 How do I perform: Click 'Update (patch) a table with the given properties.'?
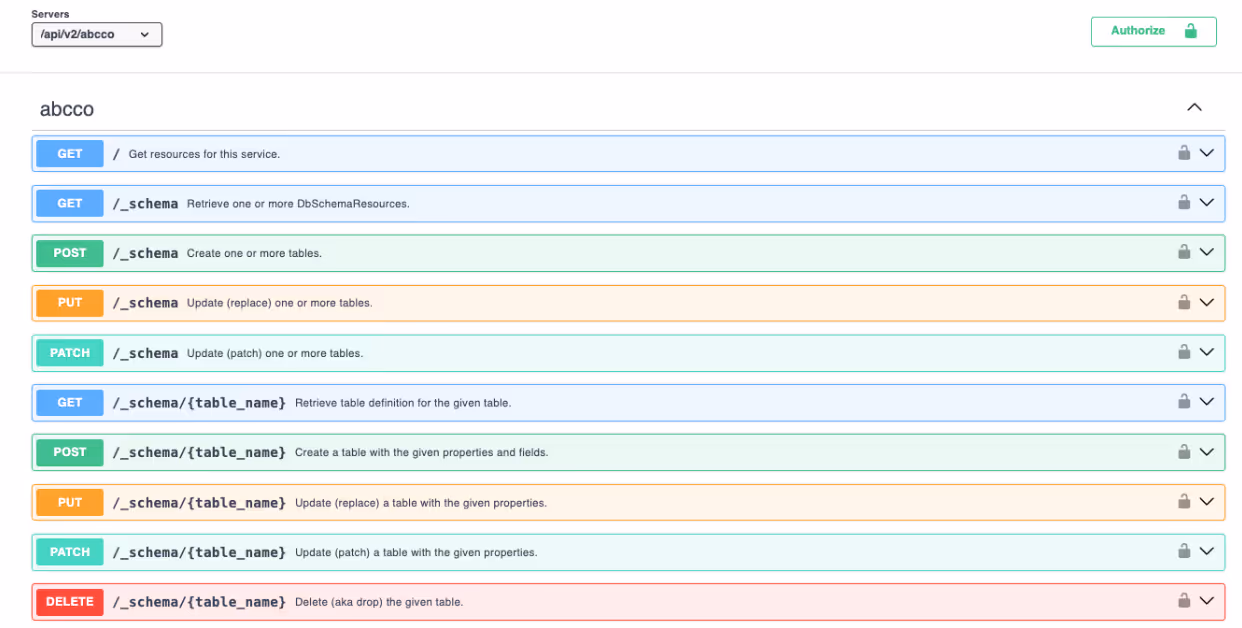(x=416, y=552)
